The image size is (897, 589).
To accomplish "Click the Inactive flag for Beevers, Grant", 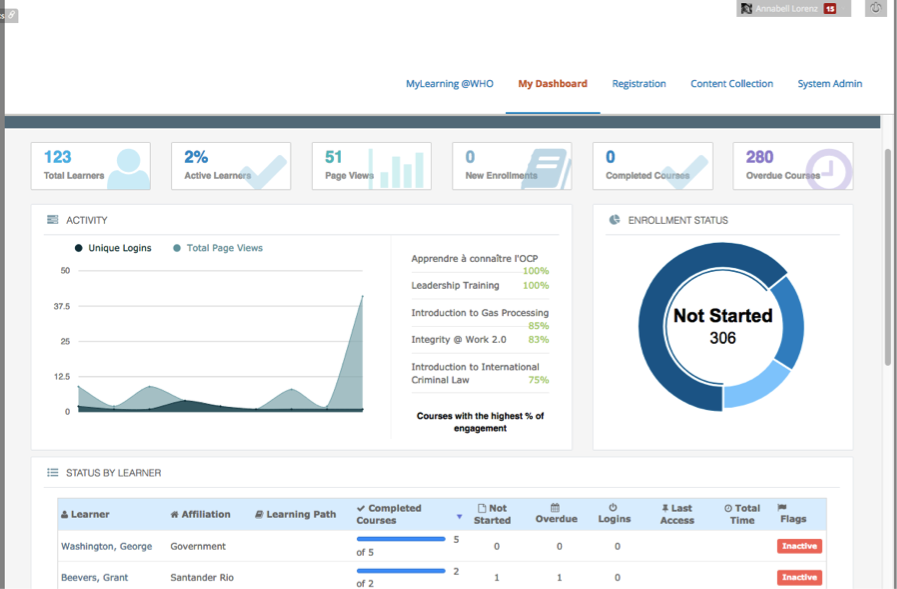I will [799, 578].
